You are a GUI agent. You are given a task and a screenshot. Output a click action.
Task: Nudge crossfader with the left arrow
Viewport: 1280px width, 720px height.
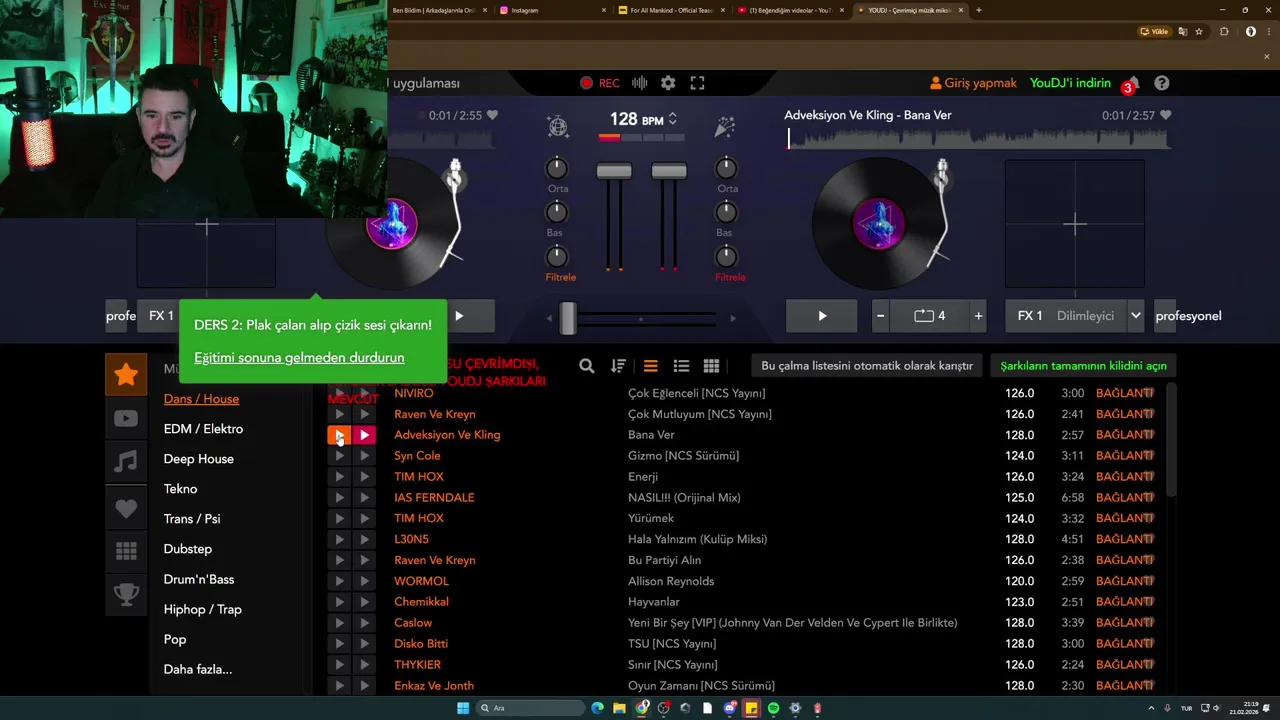(548, 318)
